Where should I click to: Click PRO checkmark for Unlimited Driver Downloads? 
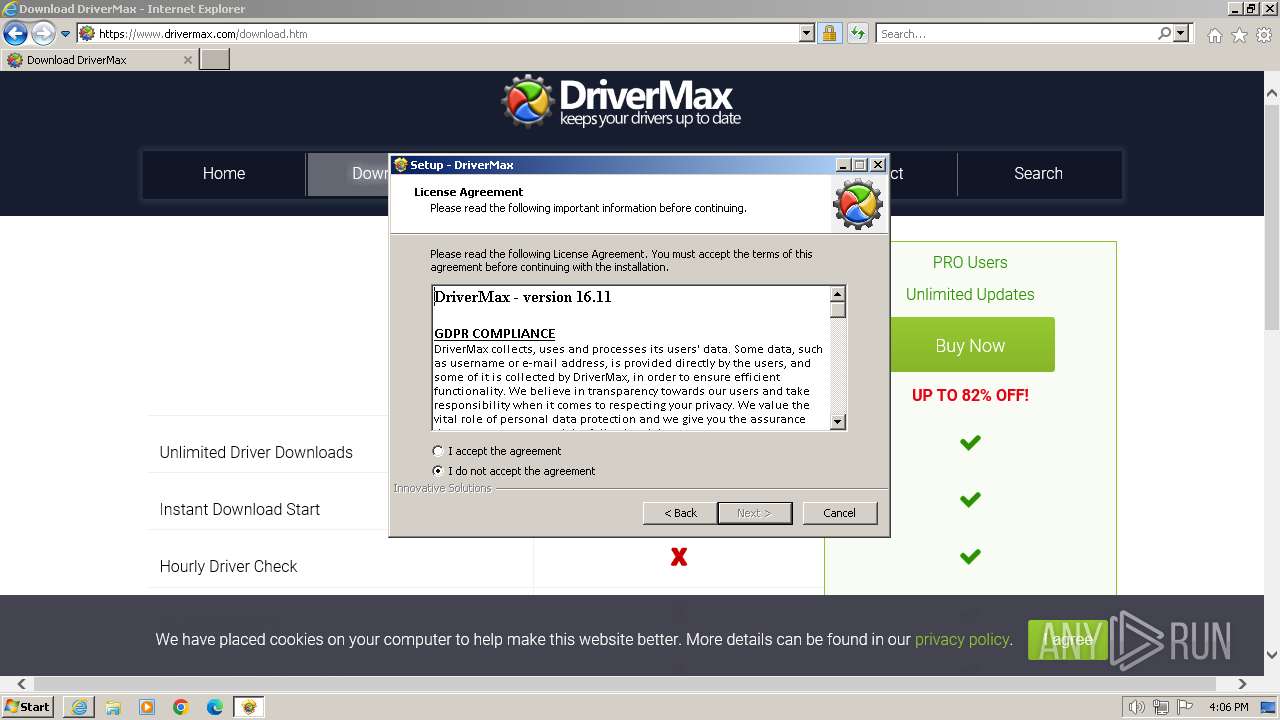(x=970, y=442)
